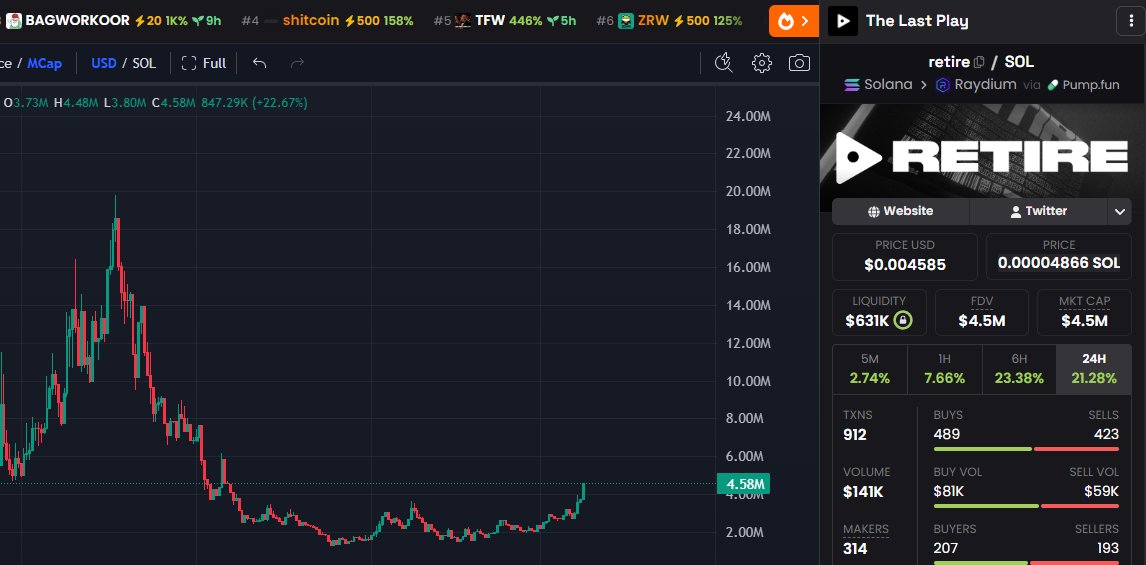Click the VOLUME $141K value
1146x565 pixels.
863,492
